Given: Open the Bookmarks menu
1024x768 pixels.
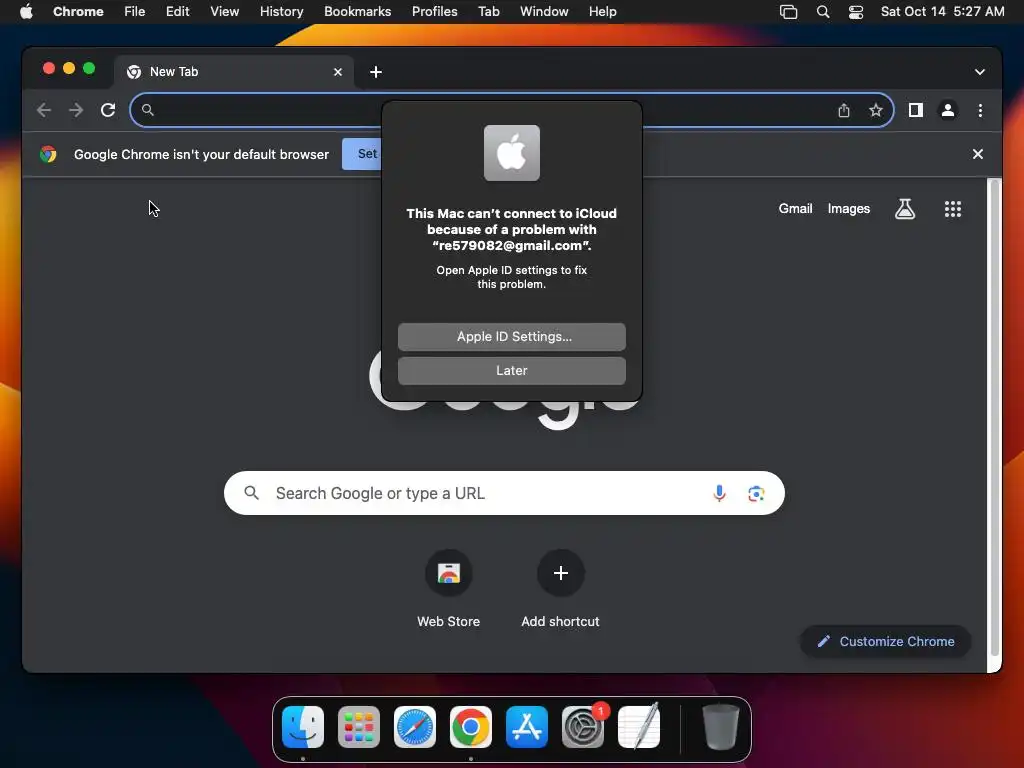Looking at the screenshot, I should [357, 11].
